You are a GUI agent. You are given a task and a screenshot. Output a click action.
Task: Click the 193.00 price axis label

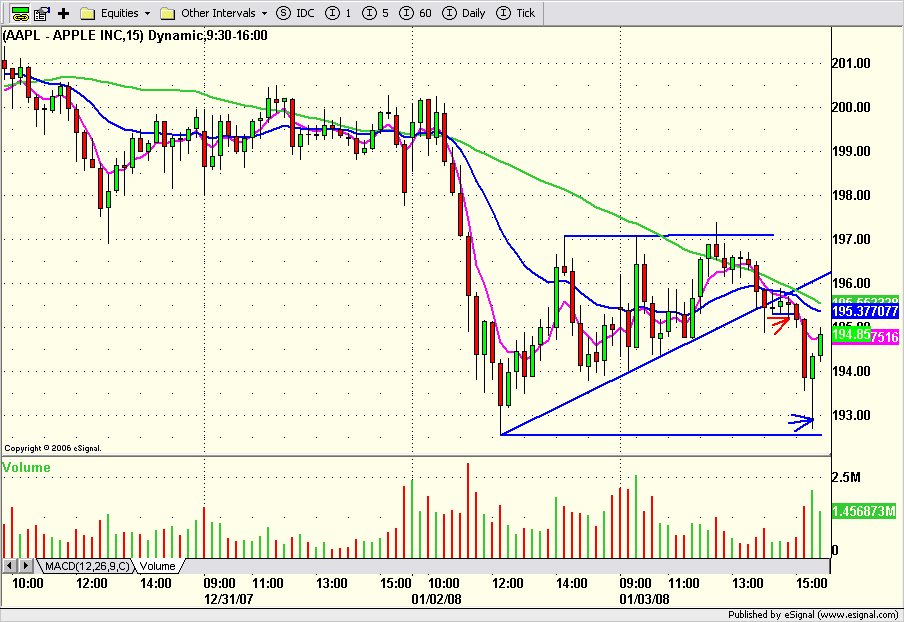pyautogui.click(x=852, y=415)
